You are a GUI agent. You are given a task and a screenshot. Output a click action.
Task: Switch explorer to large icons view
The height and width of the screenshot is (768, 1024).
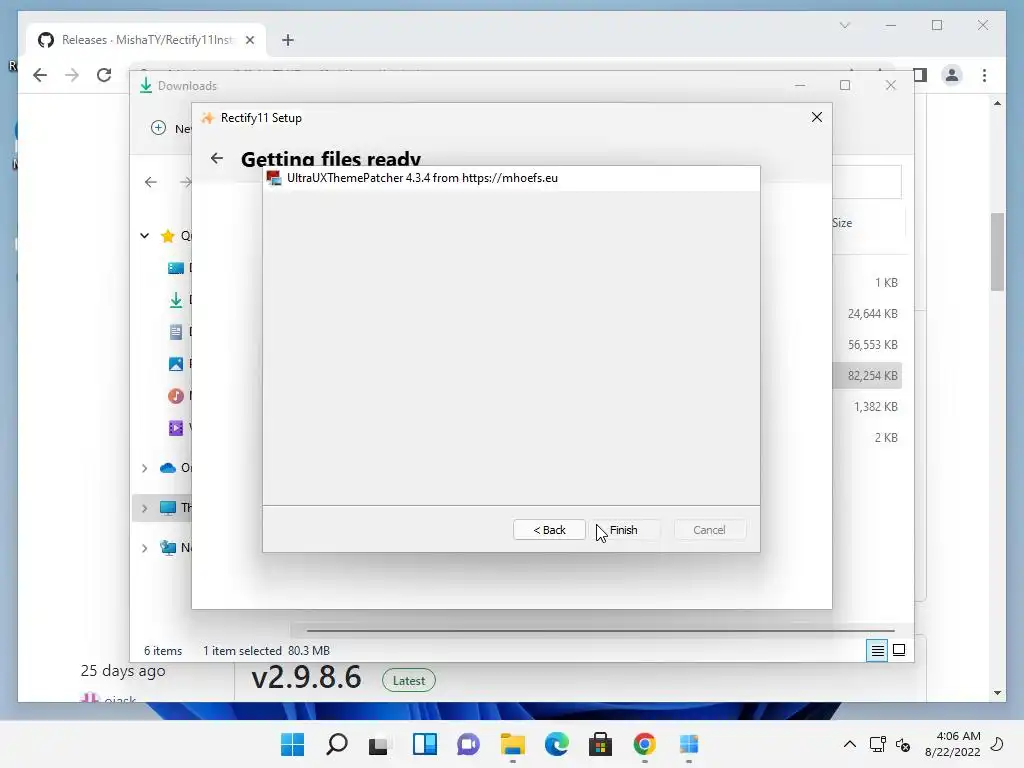pyautogui.click(x=899, y=650)
